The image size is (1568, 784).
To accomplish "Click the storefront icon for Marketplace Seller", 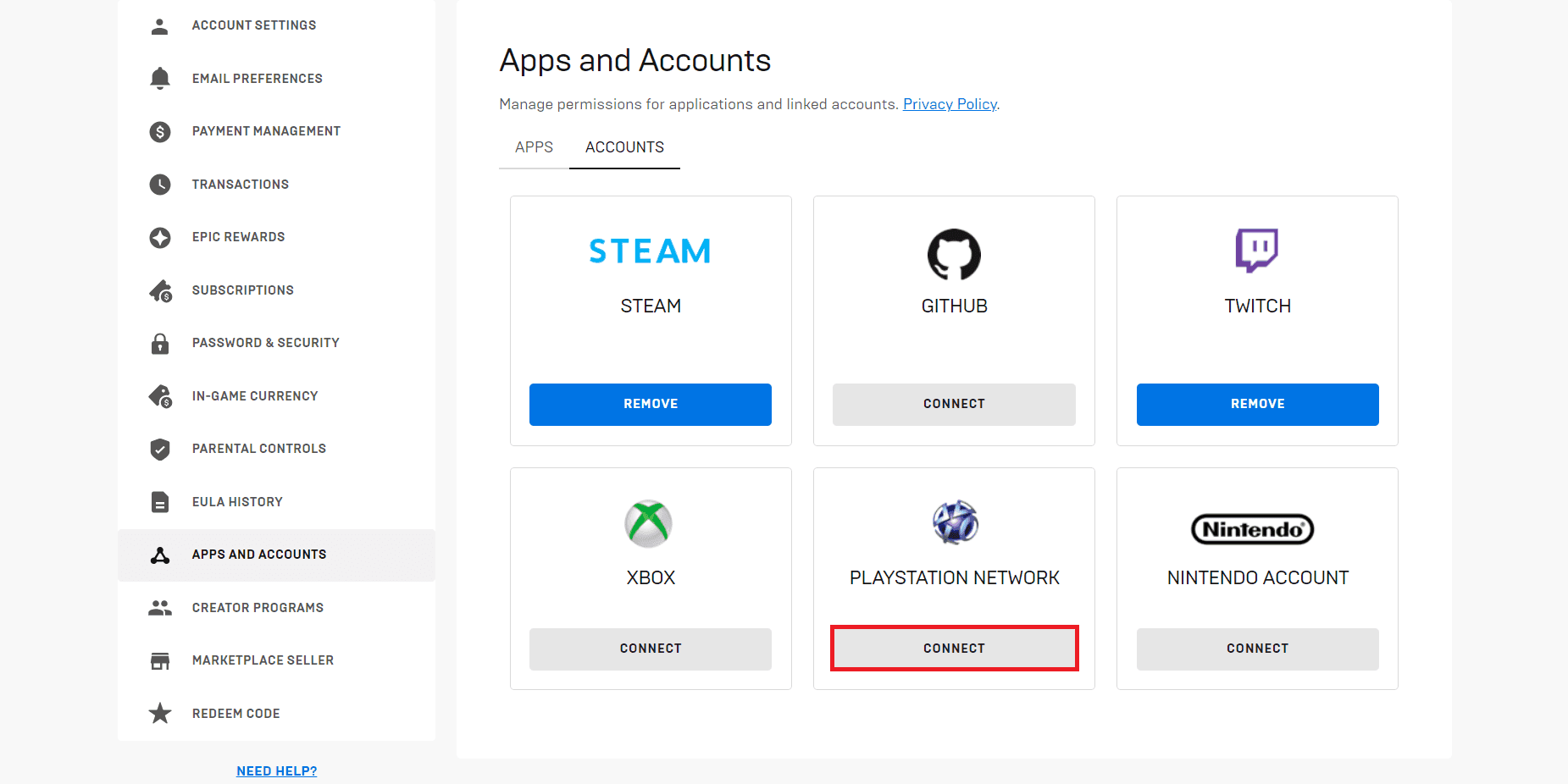I will [159, 661].
